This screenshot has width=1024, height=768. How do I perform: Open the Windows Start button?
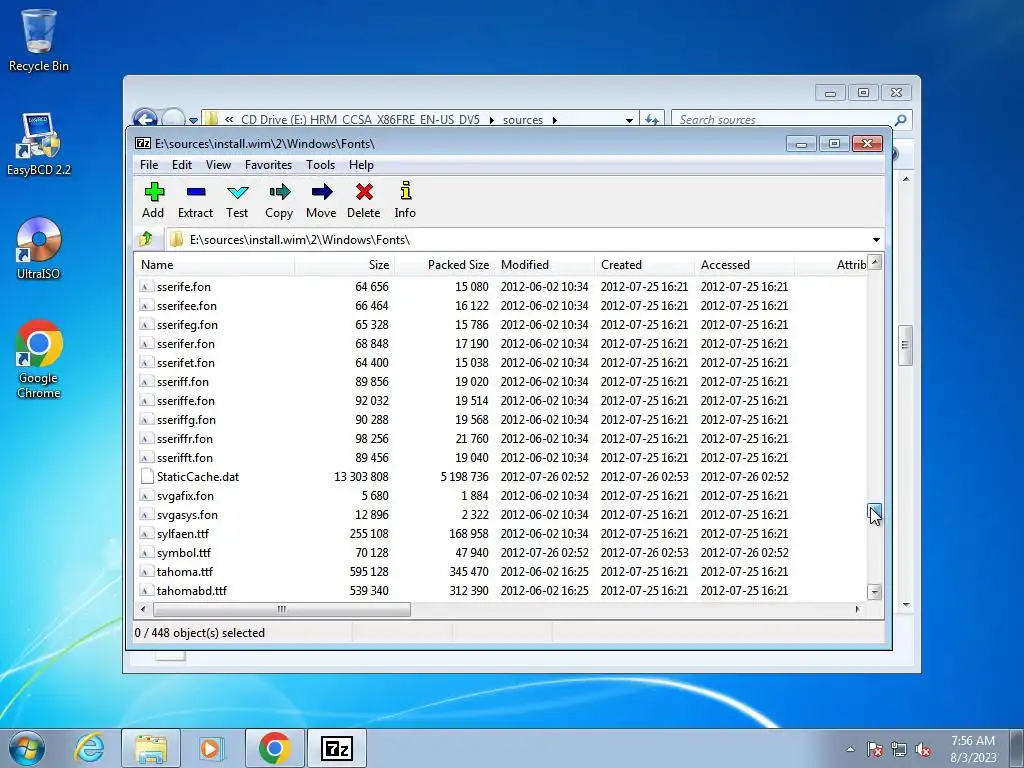click(27, 748)
